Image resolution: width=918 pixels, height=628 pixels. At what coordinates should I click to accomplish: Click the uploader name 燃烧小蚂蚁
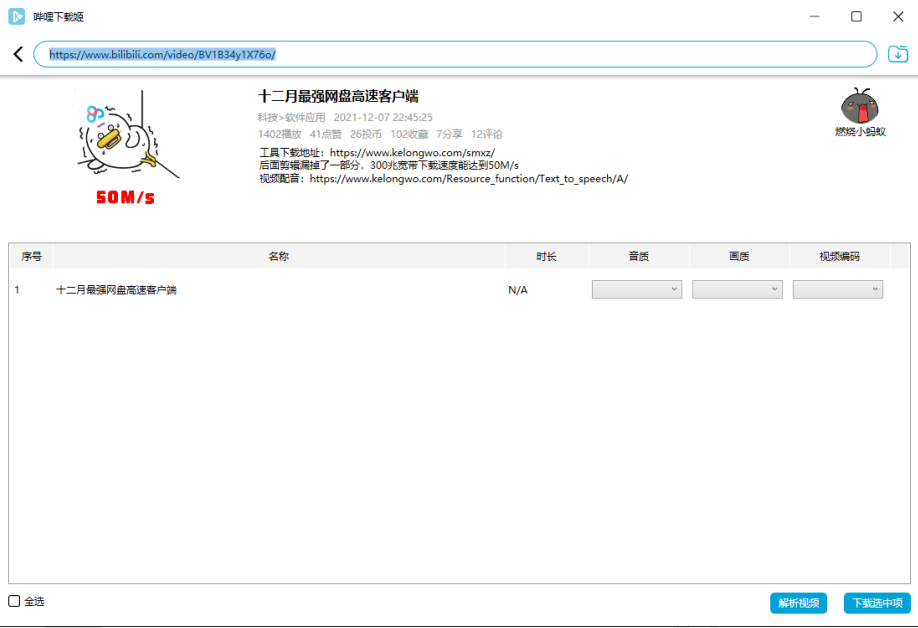tap(860, 132)
